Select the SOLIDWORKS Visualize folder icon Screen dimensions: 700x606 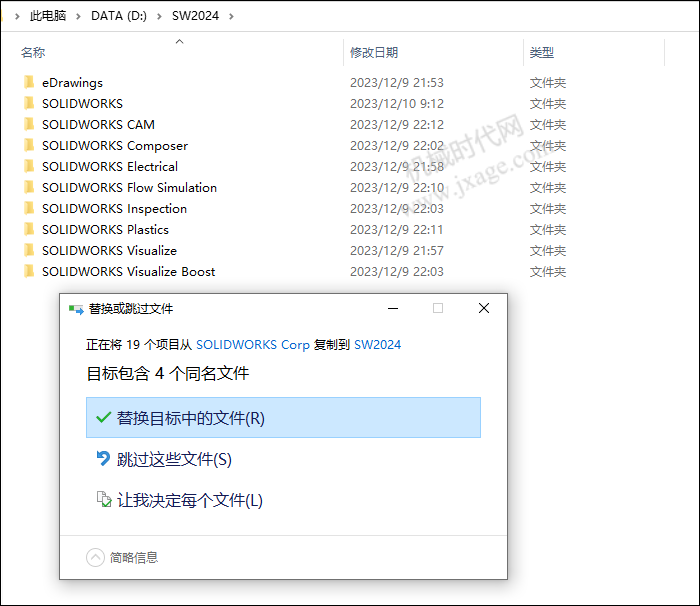point(29,250)
